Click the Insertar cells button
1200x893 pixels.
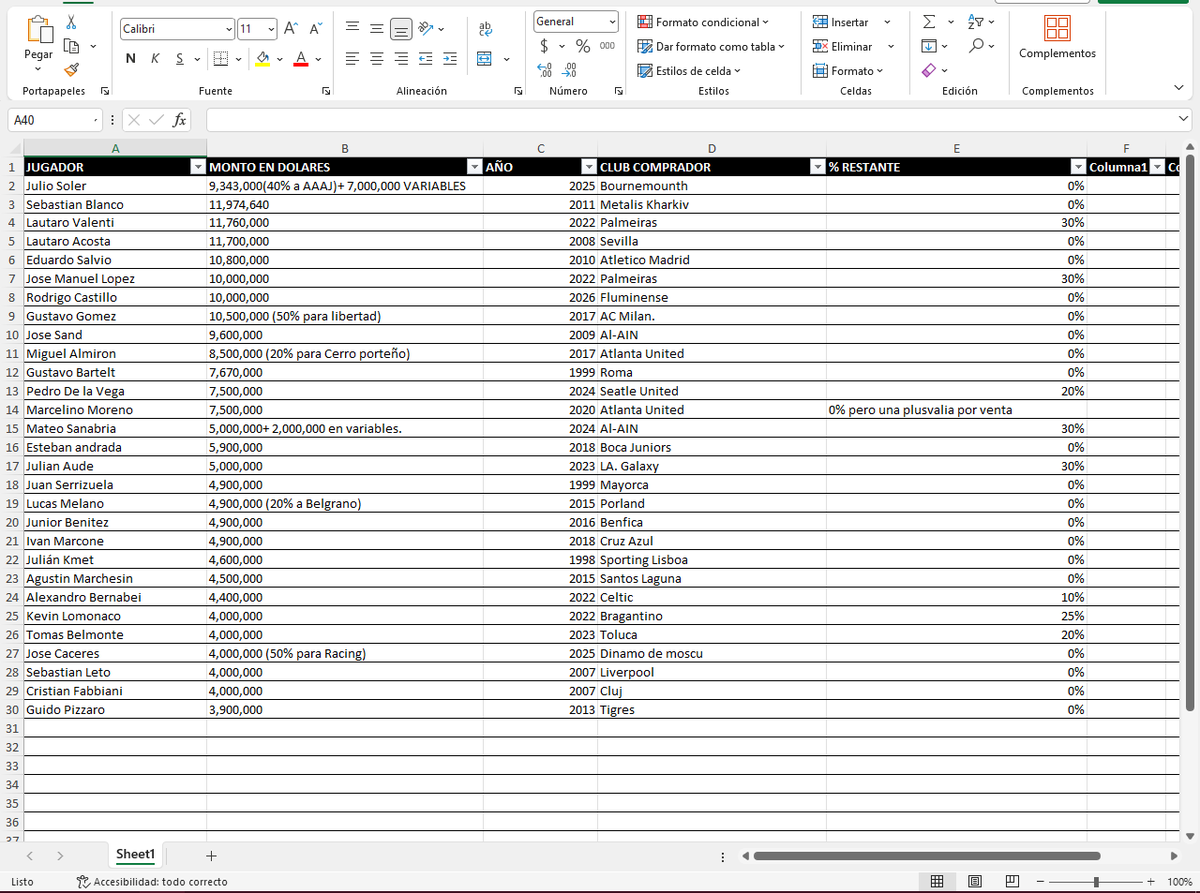(x=840, y=22)
